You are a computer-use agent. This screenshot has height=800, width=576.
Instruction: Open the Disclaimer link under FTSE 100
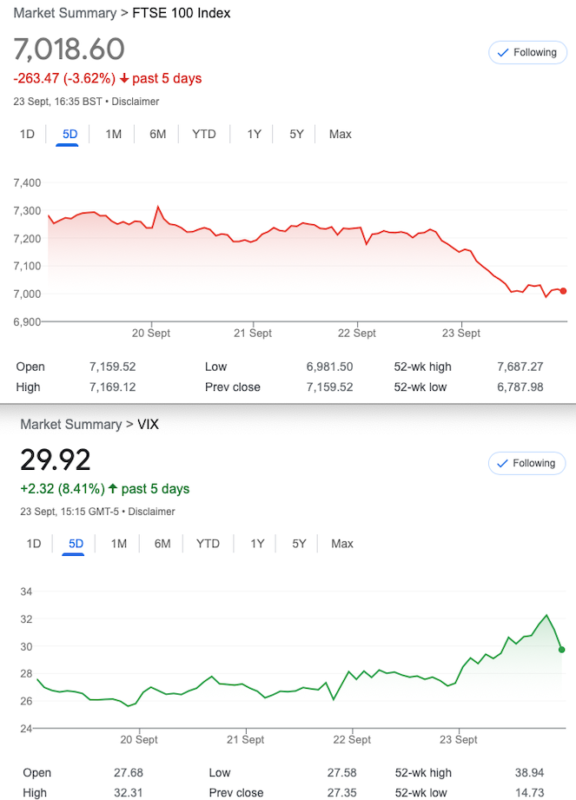click(135, 102)
